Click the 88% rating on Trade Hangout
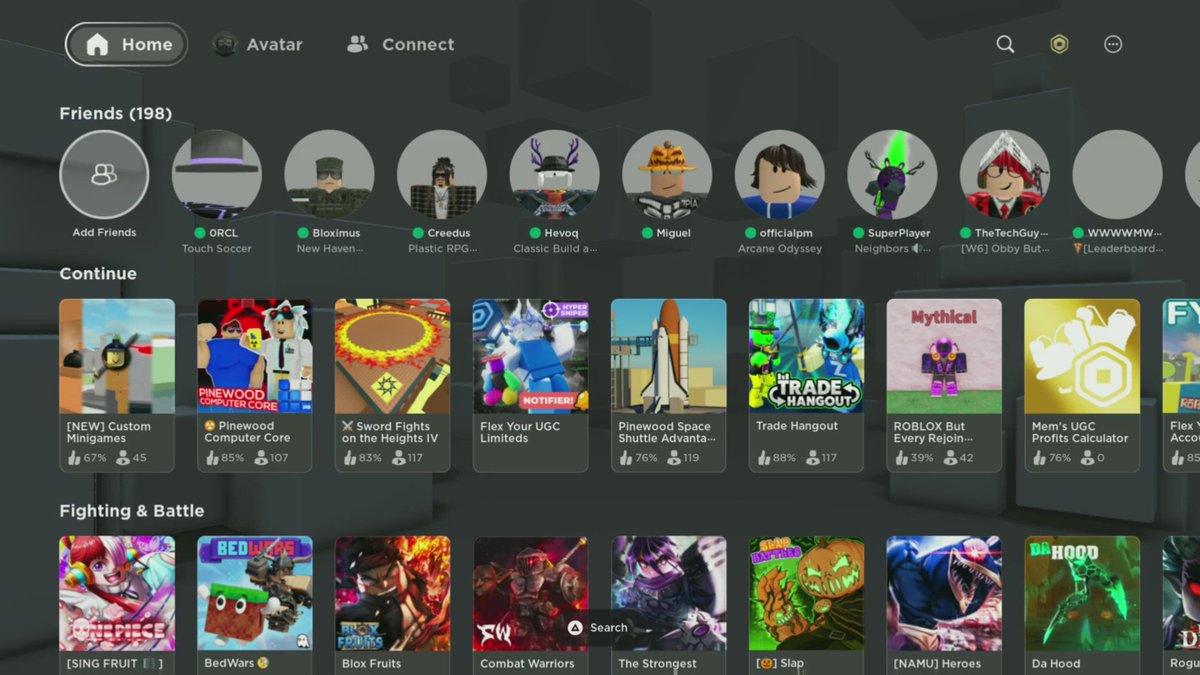 click(x=777, y=458)
